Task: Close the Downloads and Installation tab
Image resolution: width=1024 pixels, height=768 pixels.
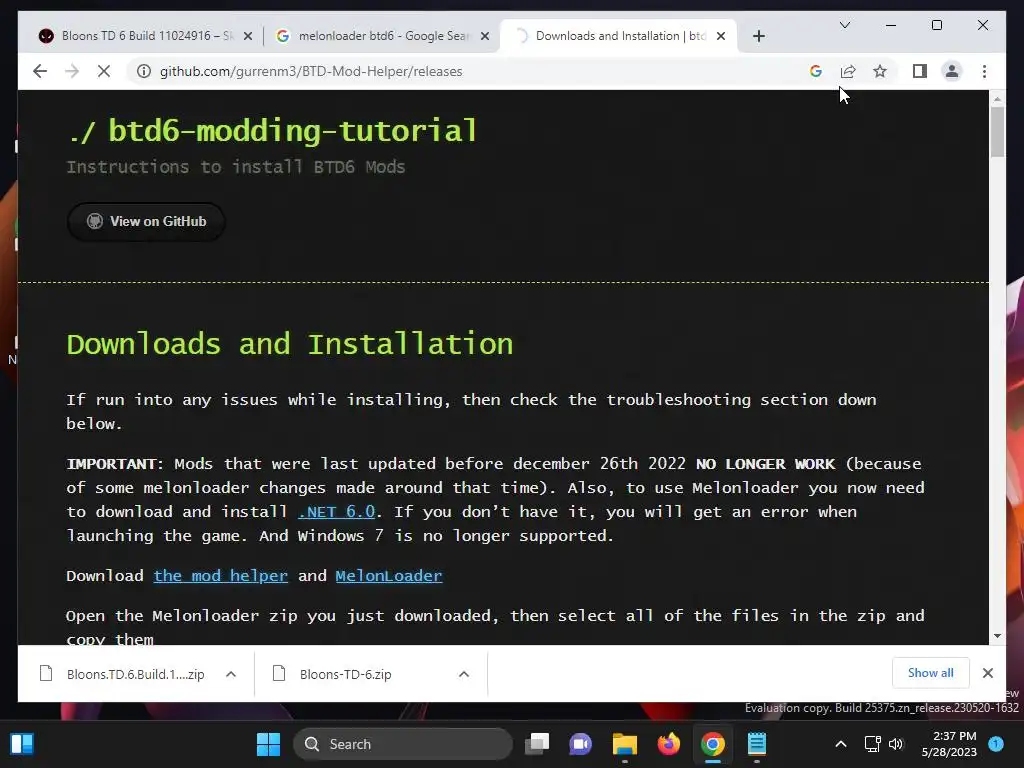Action: tap(721, 36)
